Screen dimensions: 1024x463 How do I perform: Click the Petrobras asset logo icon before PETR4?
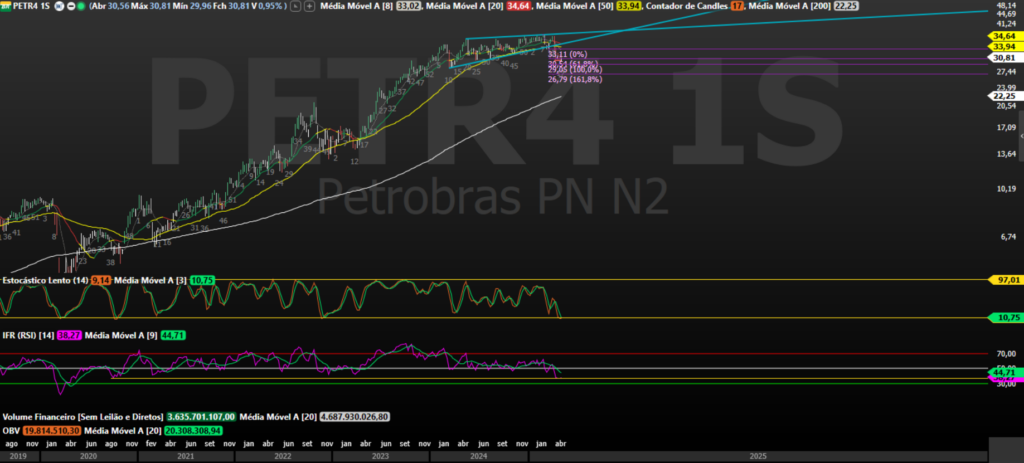pyautogui.click(x=6, y=5)
